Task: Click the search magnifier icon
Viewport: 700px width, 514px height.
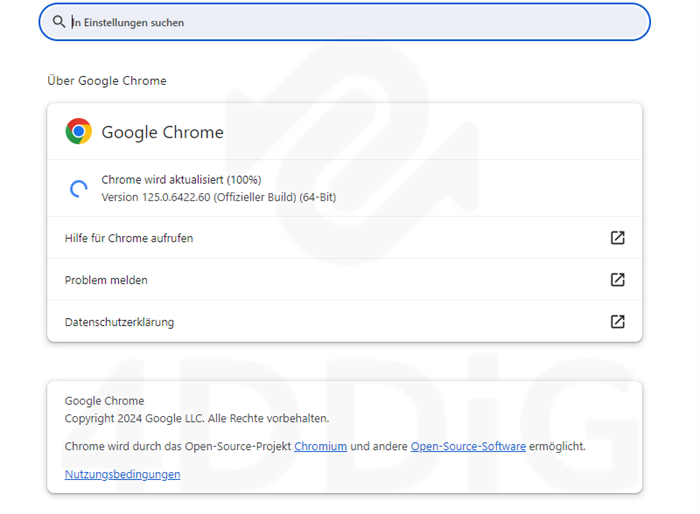Action: 58,21
